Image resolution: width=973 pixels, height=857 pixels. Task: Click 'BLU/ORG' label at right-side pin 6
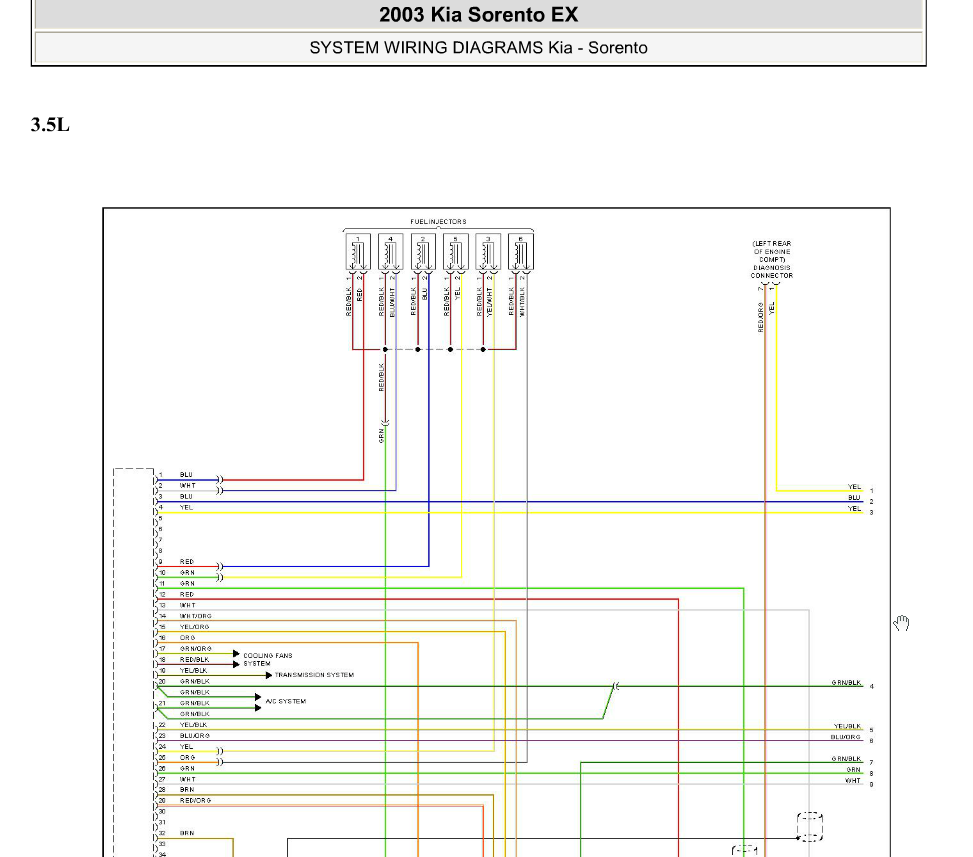[846, 737]
